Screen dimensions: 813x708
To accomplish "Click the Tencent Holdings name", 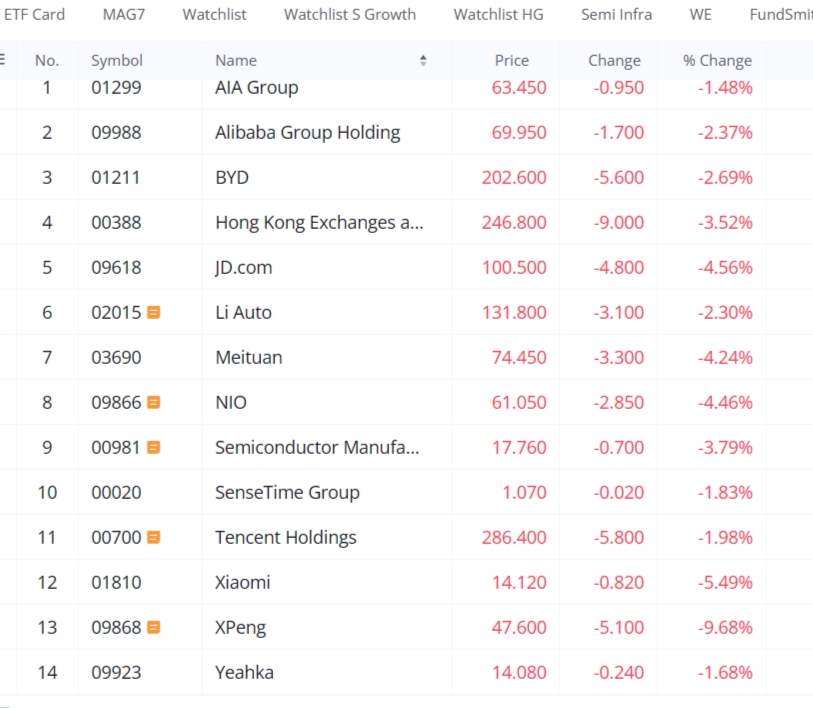I will tap(285, 537).
